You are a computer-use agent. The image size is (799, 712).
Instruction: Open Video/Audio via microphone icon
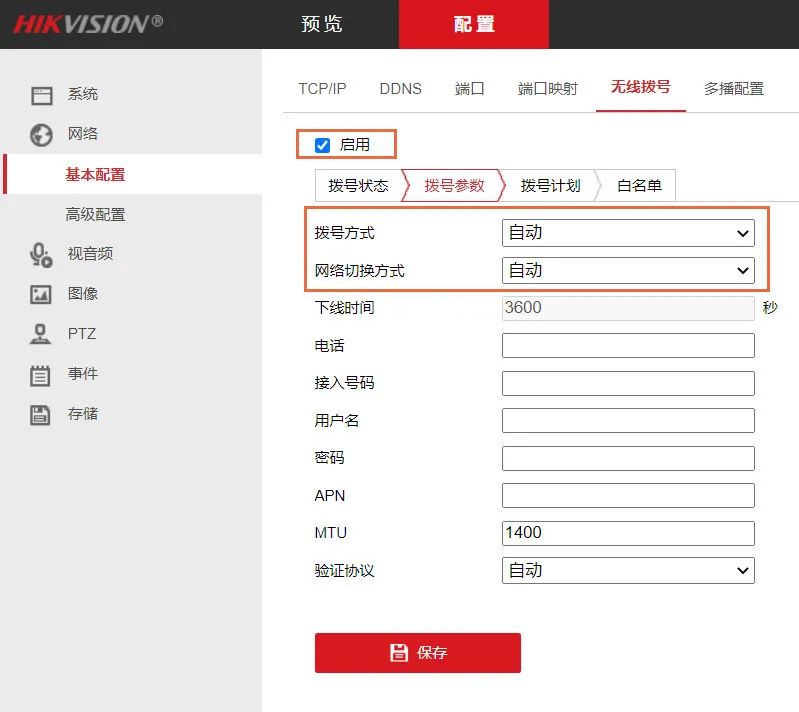(x=41, y=254)
